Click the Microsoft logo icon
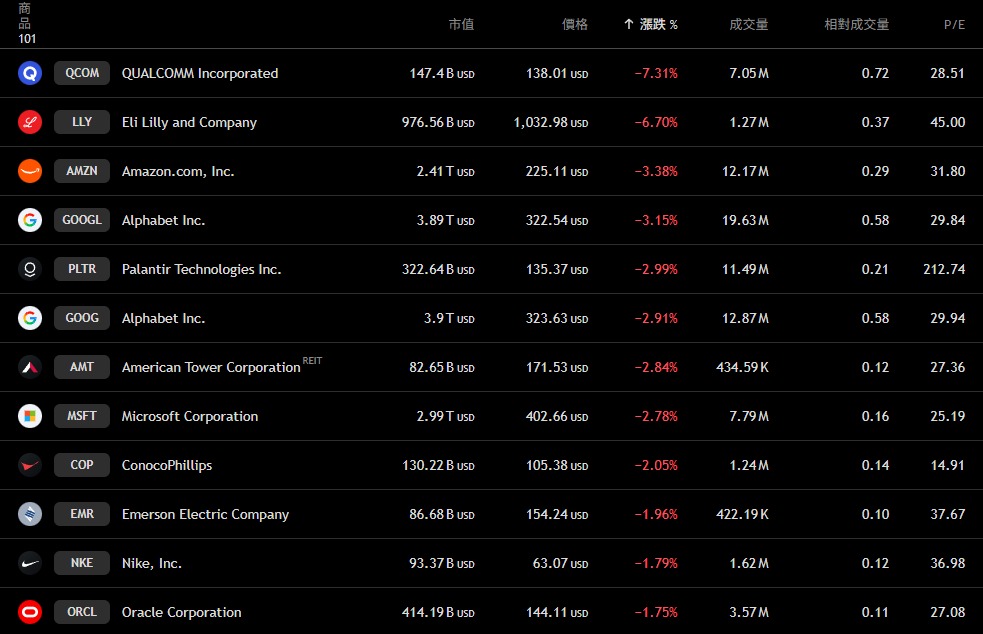This screenshot has height=634, width=983. [30, 416]
